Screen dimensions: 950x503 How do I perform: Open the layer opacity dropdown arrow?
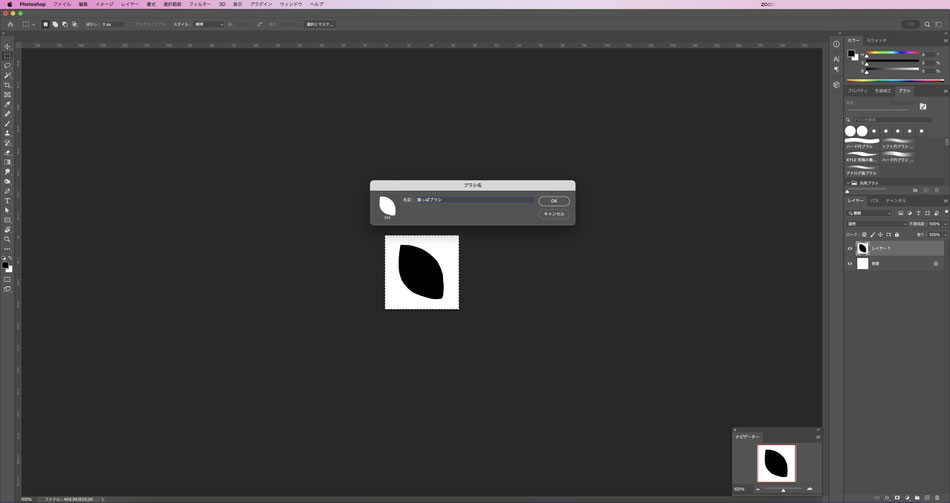click(x=945, y=224)
